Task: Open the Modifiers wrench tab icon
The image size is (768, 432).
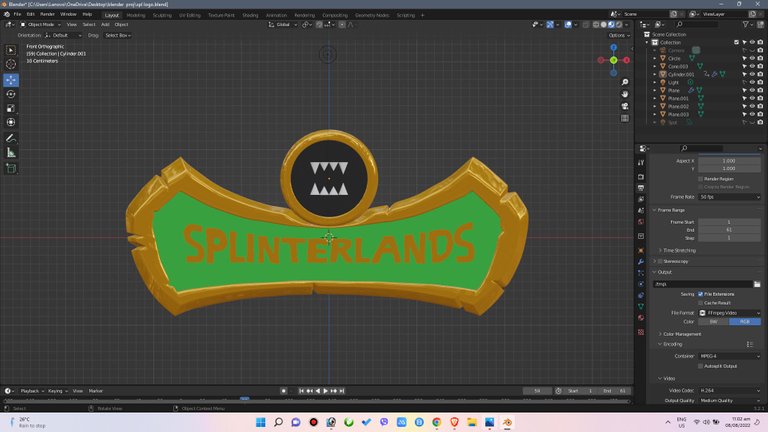Action: tap(641, 262)
